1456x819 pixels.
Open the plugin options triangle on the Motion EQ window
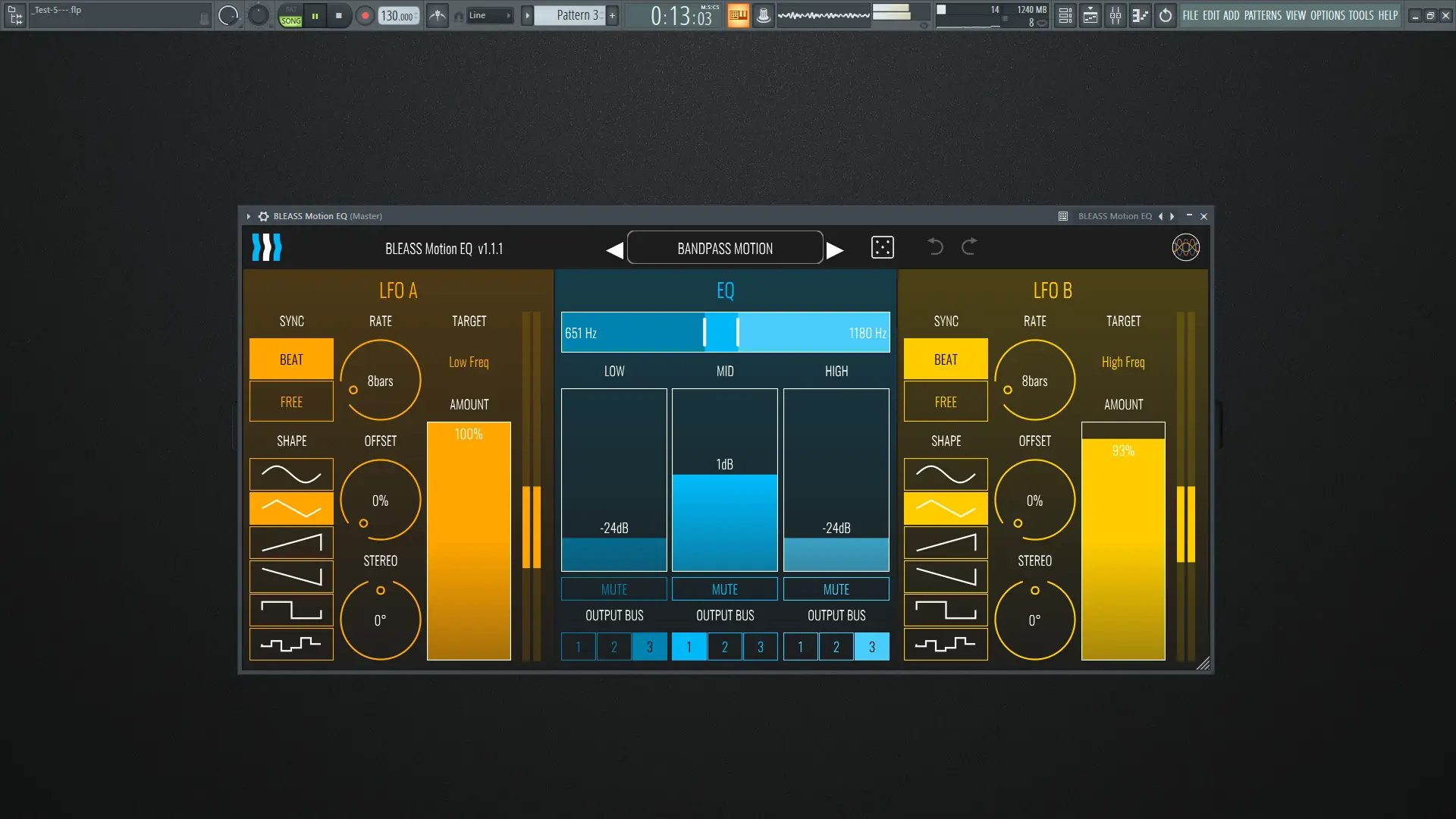(248, 215)
